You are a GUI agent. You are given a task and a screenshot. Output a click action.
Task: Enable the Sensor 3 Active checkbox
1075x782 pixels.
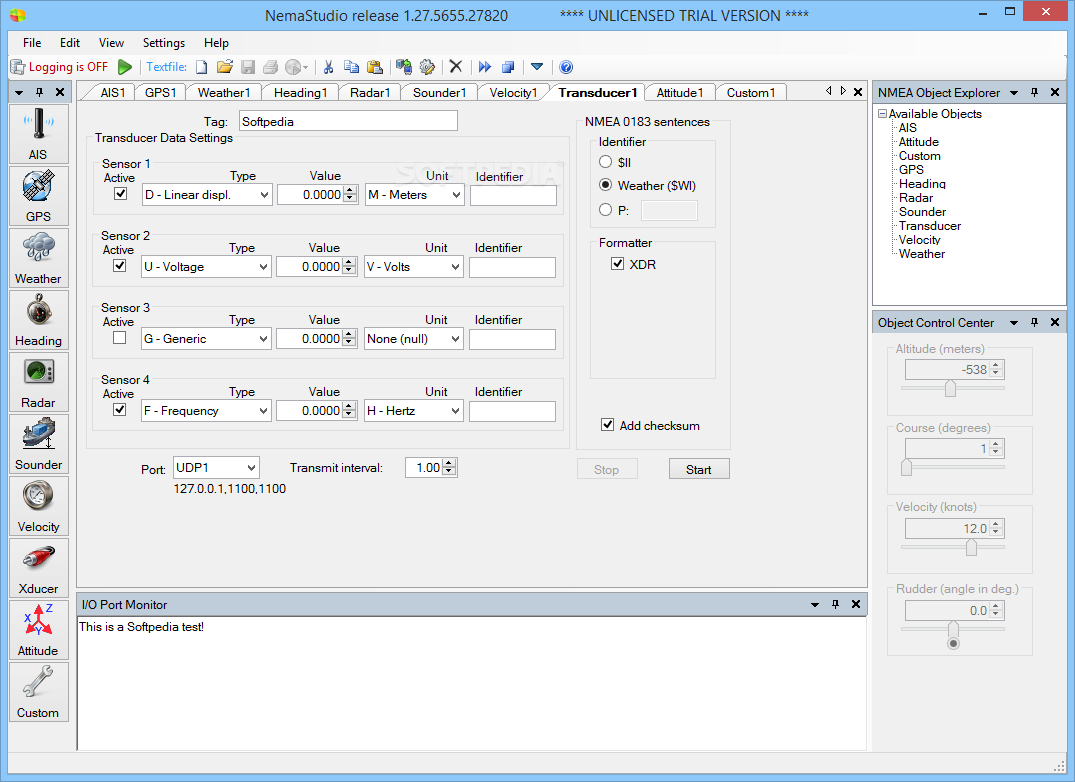pos(119,337)
